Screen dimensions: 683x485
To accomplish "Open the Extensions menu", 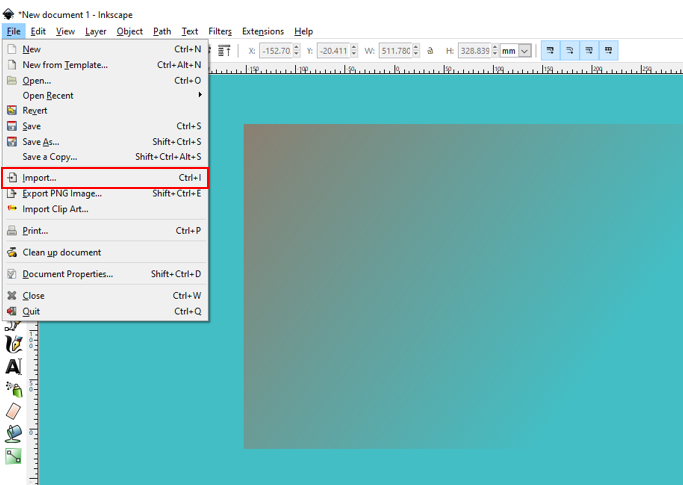I will [x=263, y=31].
